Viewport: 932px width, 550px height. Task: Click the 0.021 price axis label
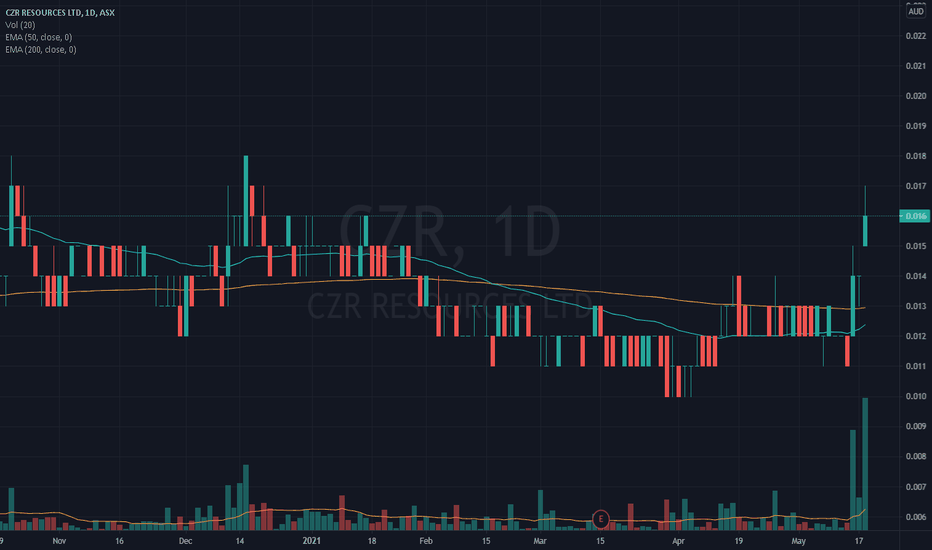pyautogui.click(x=915, y=66)
